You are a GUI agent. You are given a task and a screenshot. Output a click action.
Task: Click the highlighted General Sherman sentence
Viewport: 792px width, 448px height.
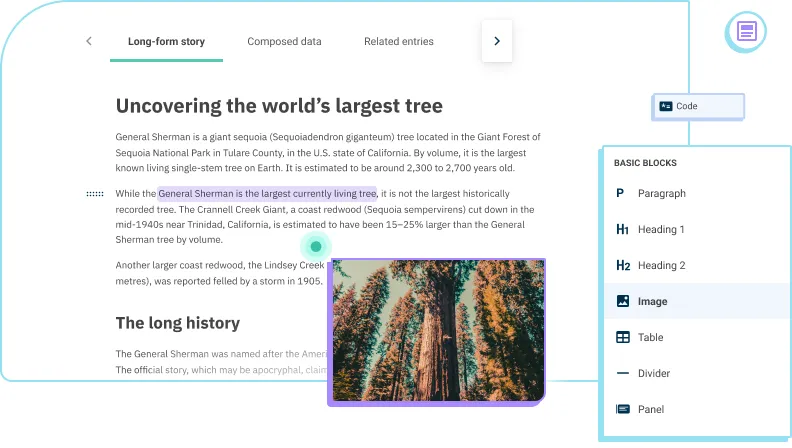(x=267, y=193)
